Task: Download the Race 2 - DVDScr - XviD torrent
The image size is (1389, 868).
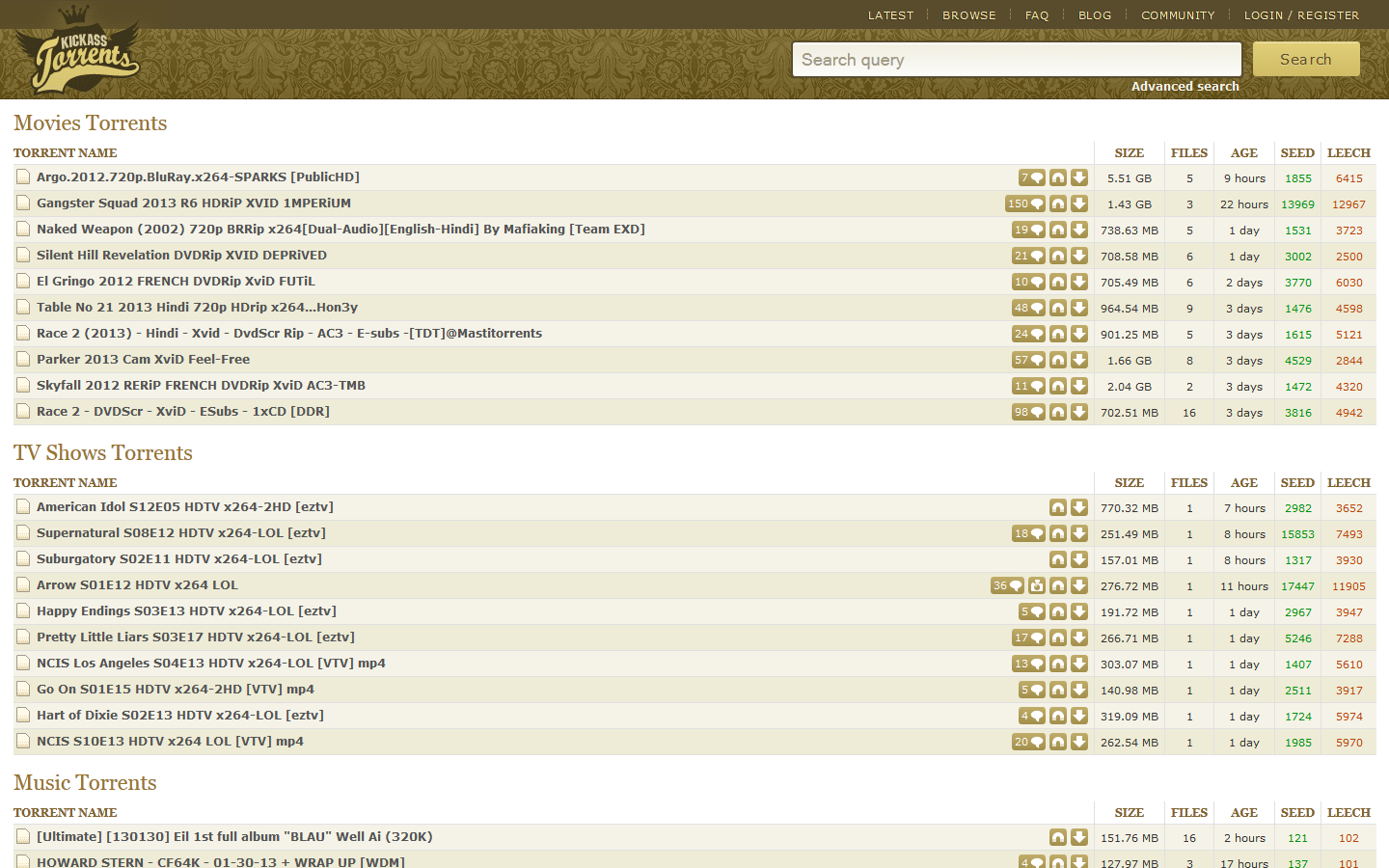Action: 1079,412
